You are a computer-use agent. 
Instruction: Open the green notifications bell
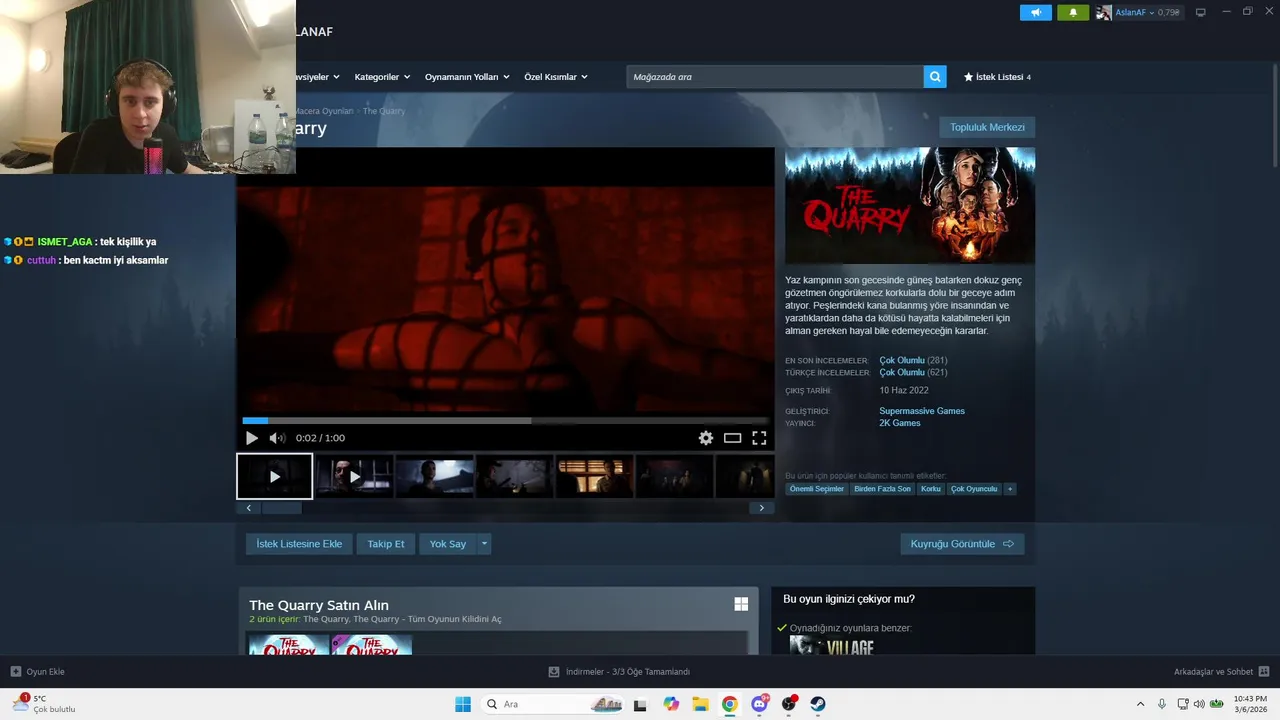point(1073,13)
